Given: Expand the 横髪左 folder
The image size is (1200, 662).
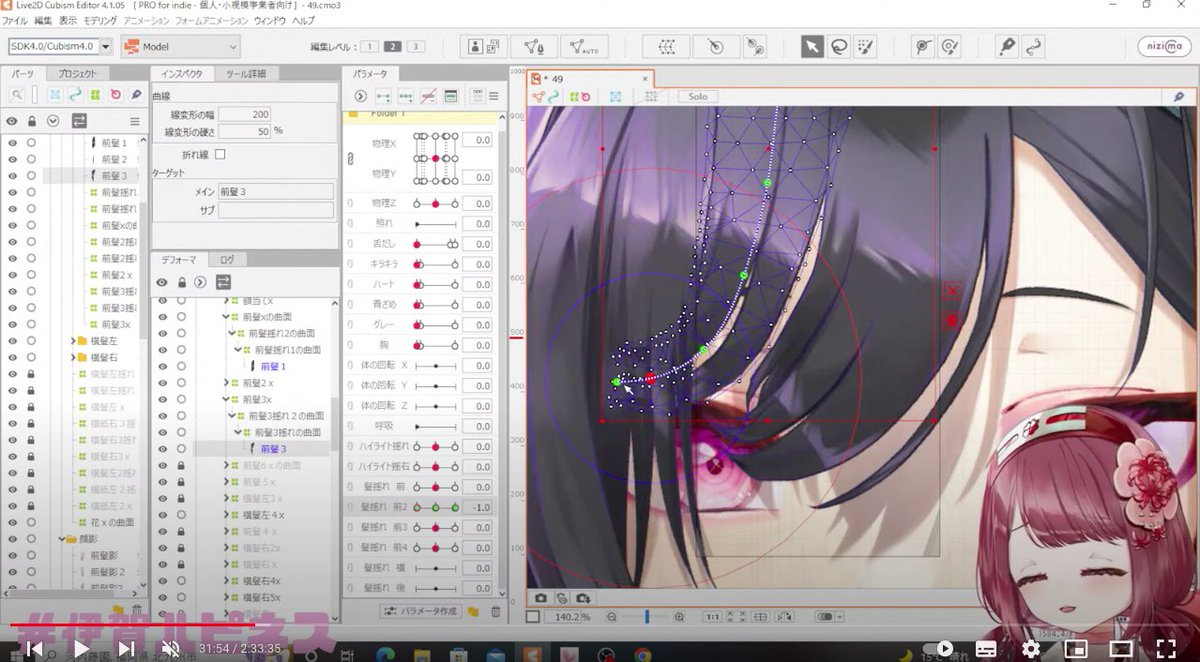Looking at the screenshot, I should [75, 341].
